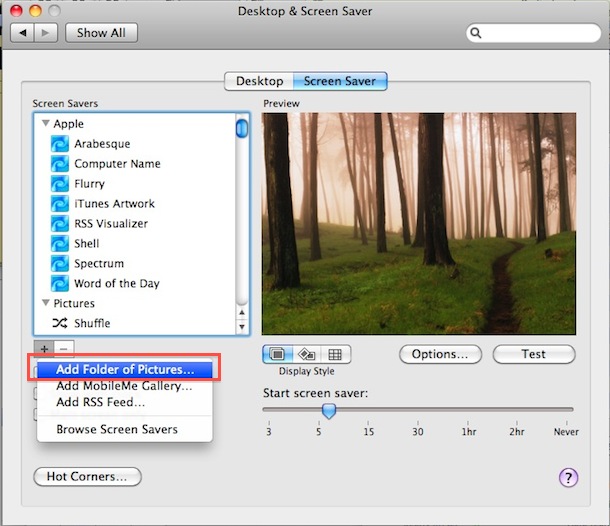The width and height of the screenshot is (610, 526).
Task: Choose the iTunes Artwork screen saver icon
Action: pos(60,204)
